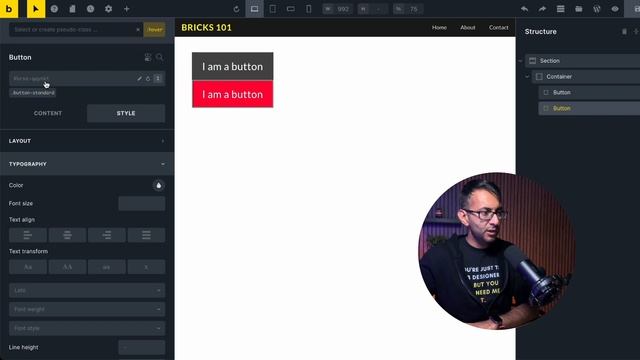Open the typography Color picker swatch
Viewport: 640px width, 360px height.
pos(159,185)
